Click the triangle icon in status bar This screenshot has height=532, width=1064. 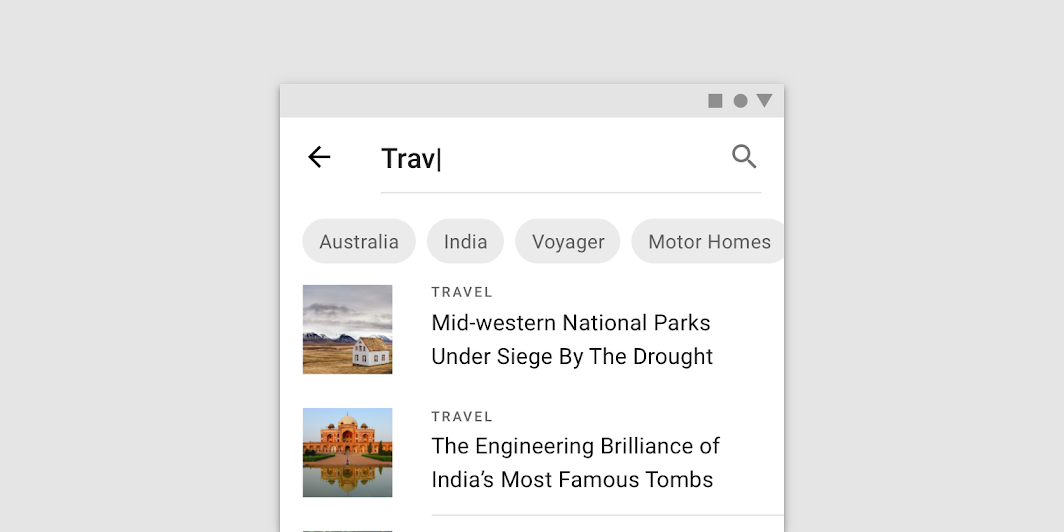(x=765, y=100)
